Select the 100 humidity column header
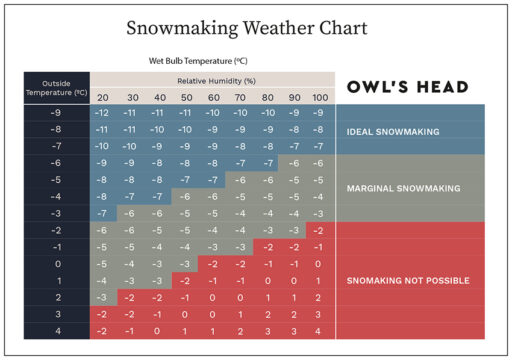Viewport: 512px width, 360px height. [x=320, y=98]
